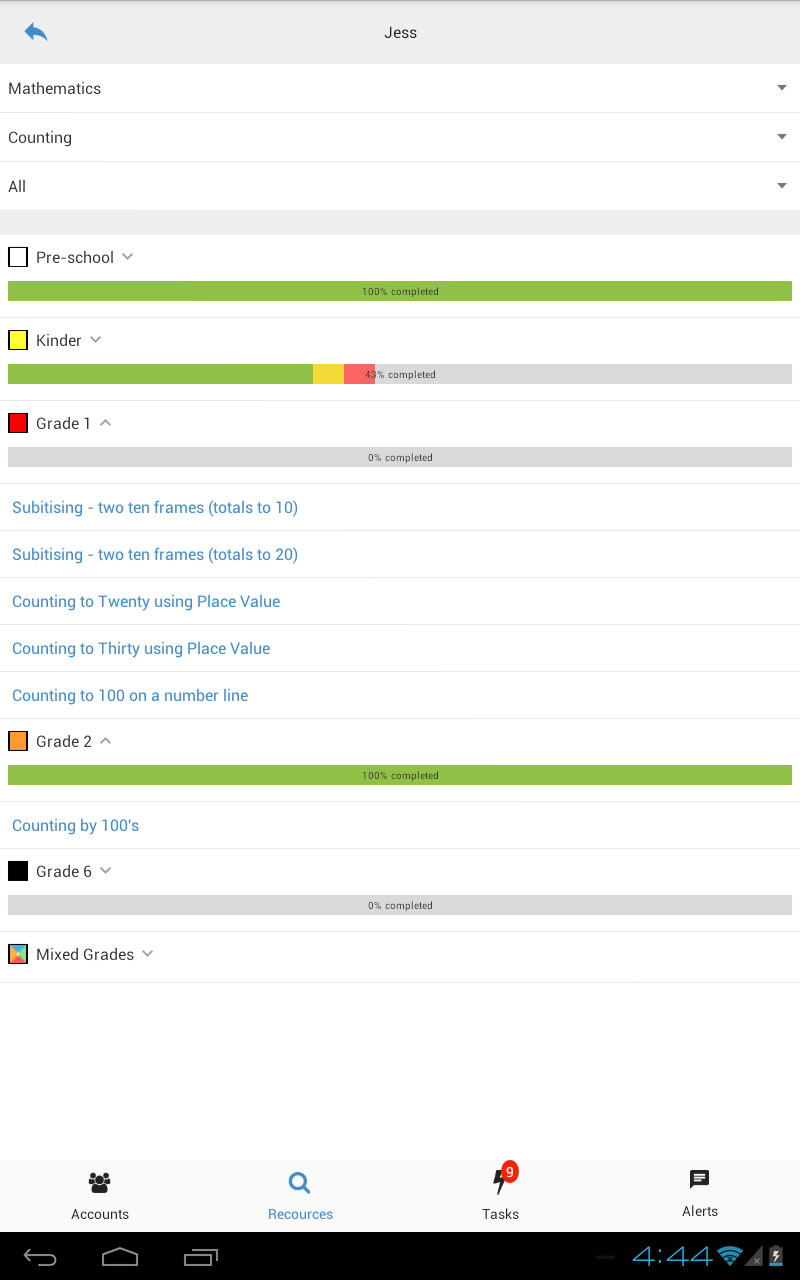Click the yellow Kinder color box
This screenshot has width=800, height=1280.
[x=18, y=340]
